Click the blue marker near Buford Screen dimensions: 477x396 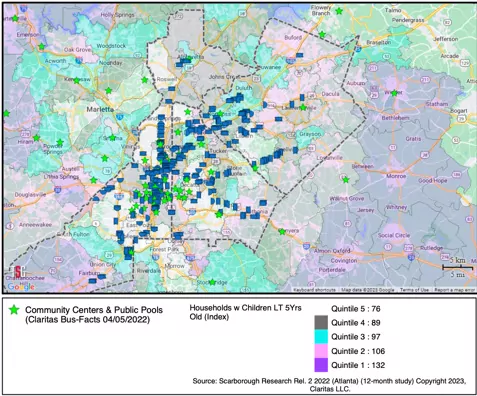(x=299, y=55)
